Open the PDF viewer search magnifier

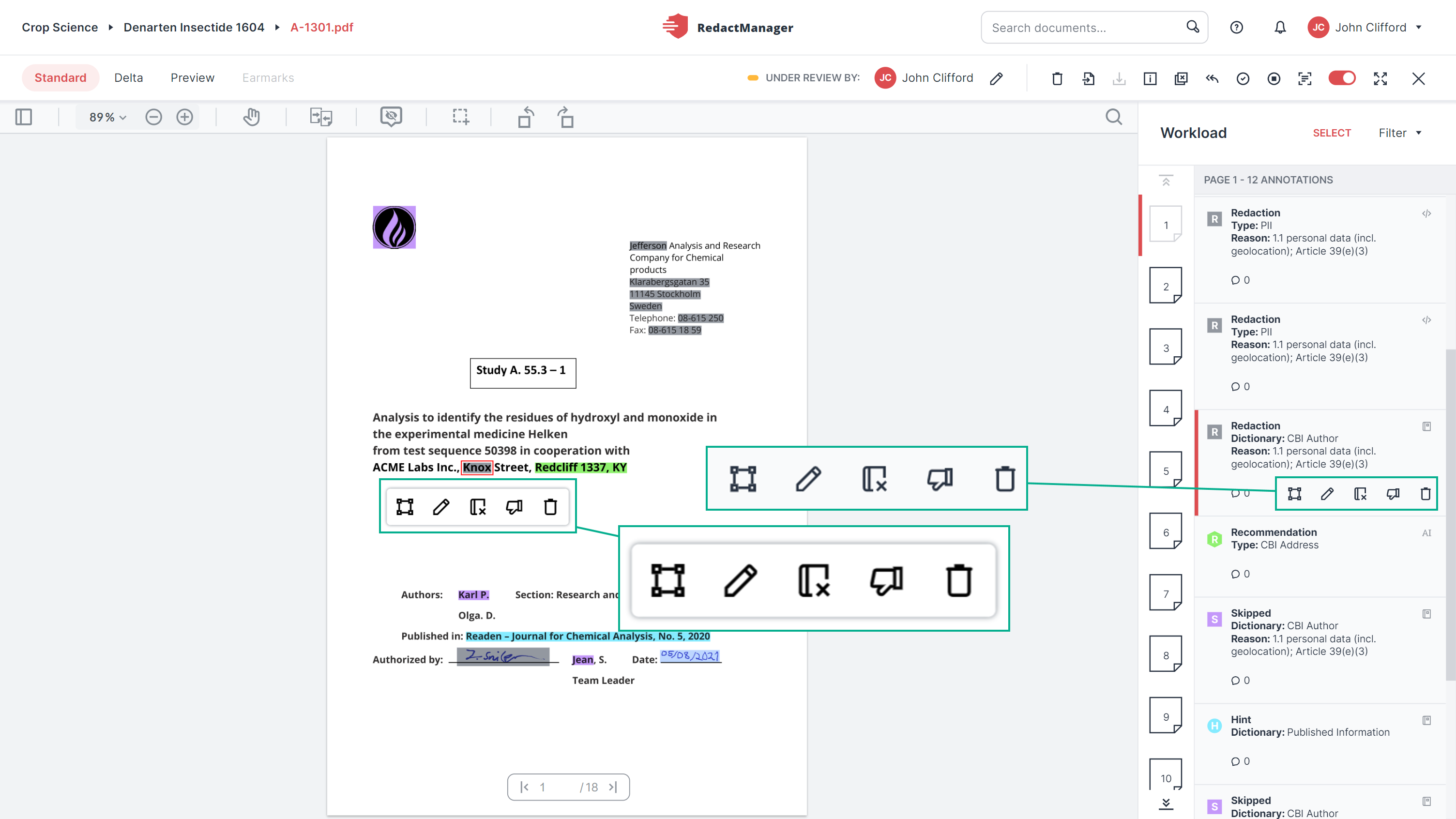click(x=1113, y=117)
